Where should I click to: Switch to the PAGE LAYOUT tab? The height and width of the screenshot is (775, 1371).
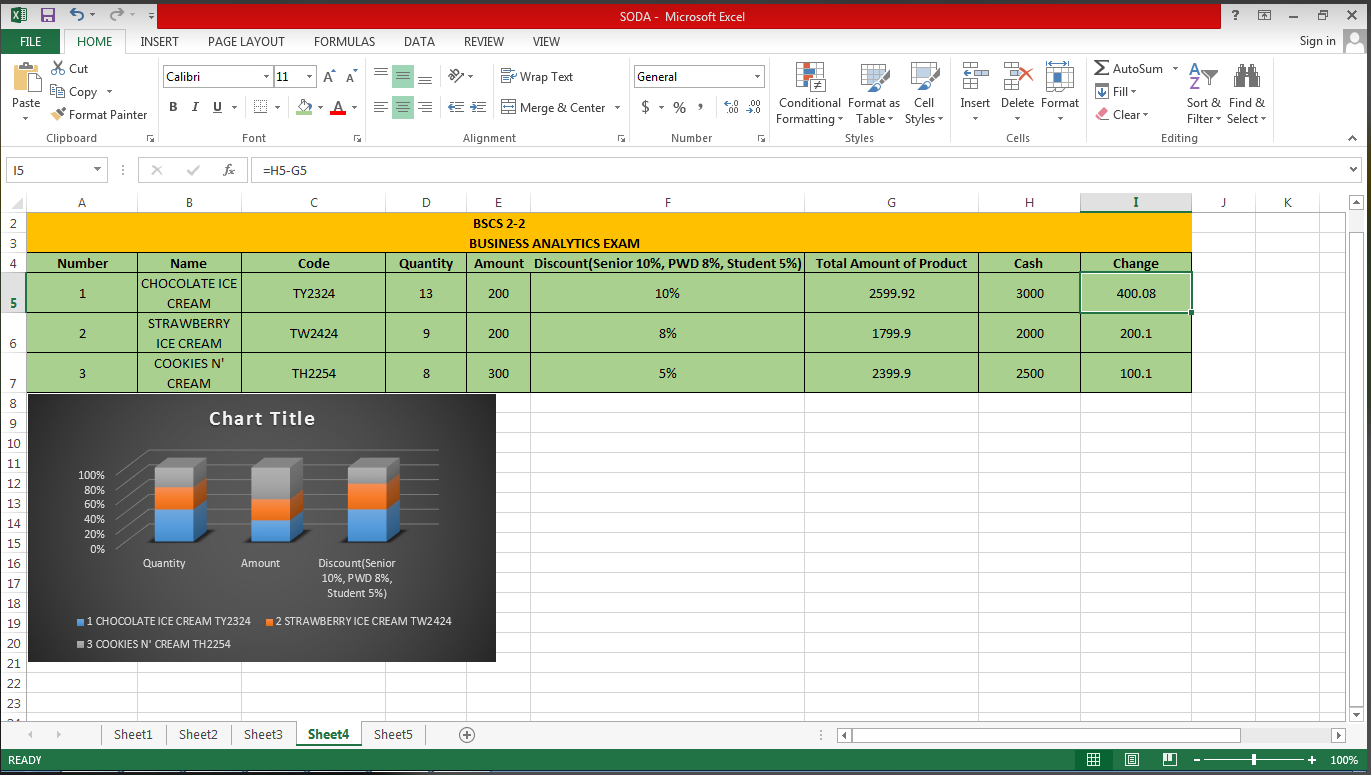[x=246, y=41]
